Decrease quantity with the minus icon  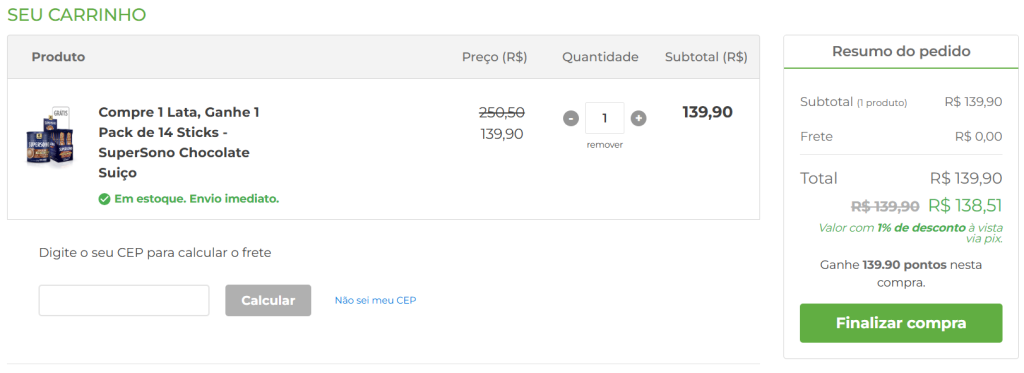[571, 119]
